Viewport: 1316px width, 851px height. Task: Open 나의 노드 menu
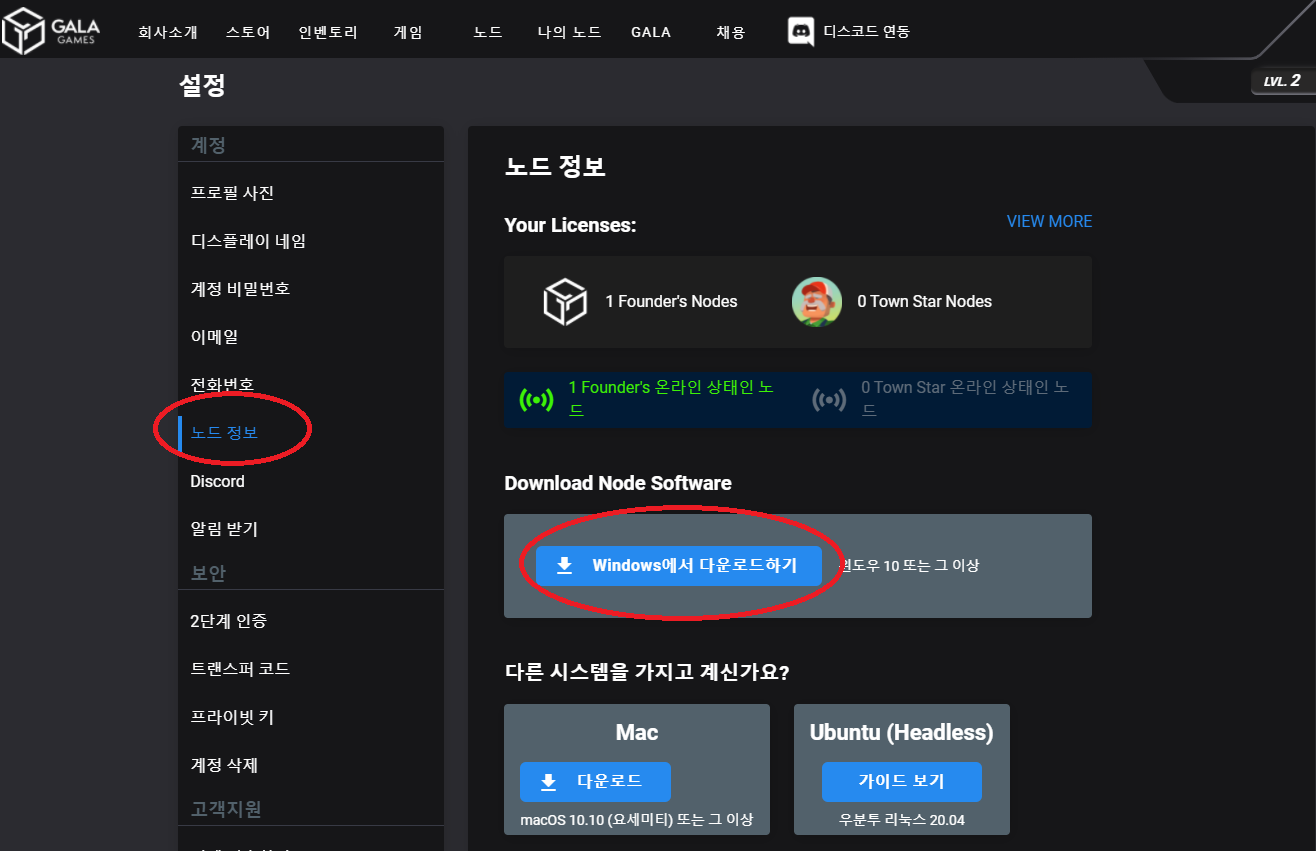pos(569,32)
